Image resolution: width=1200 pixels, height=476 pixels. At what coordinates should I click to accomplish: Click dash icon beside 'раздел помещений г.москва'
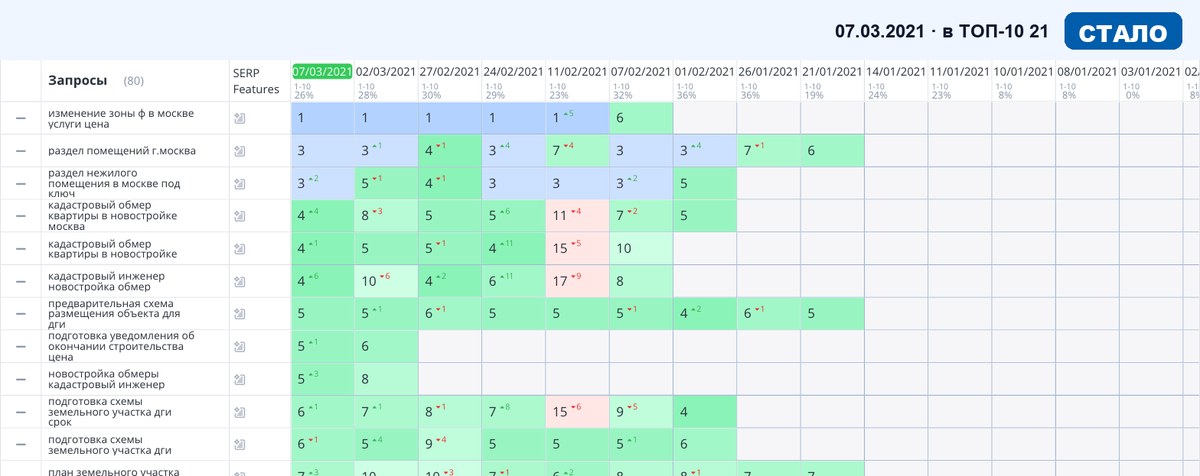[20, 151]
